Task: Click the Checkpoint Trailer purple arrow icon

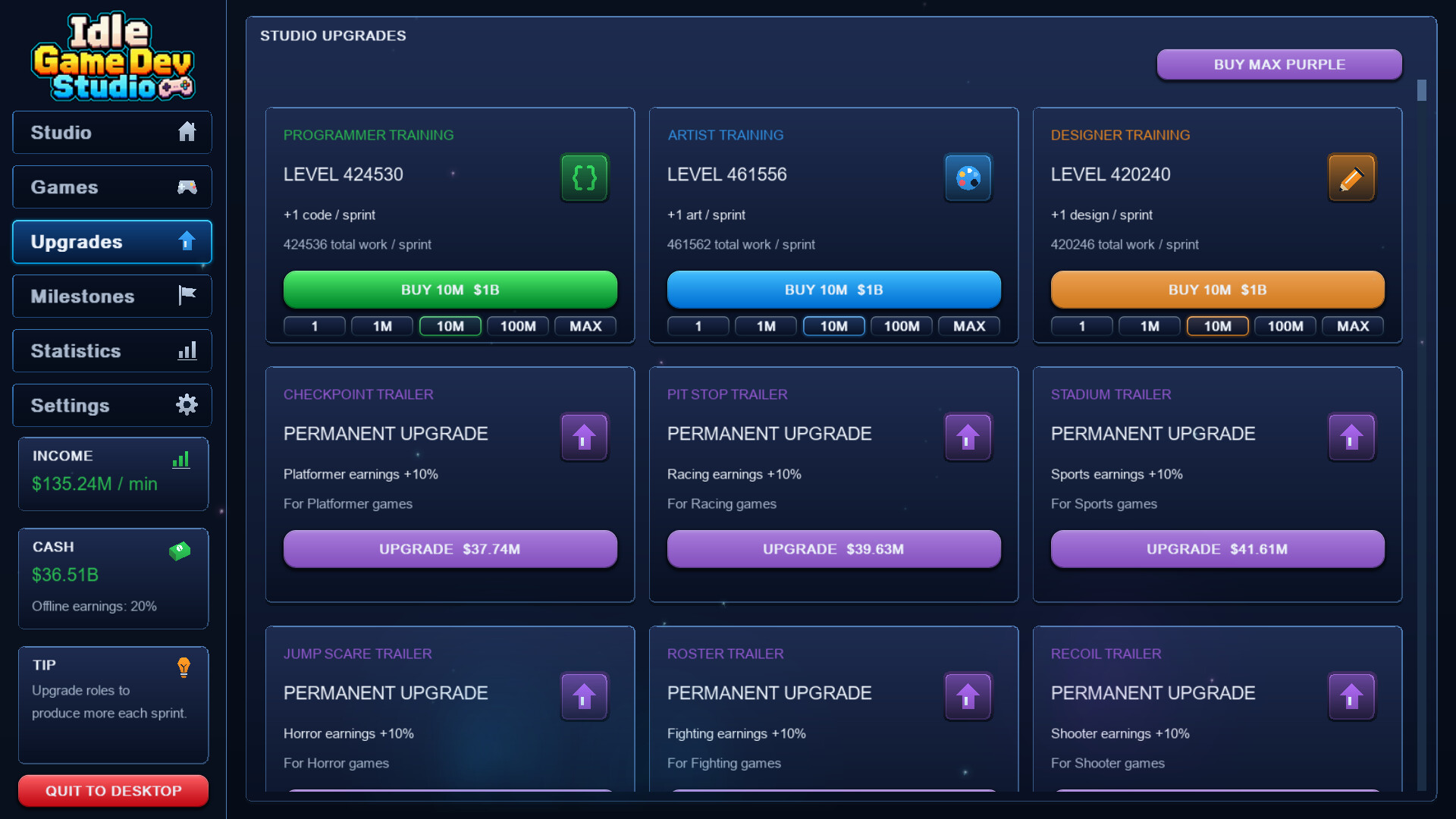Action: [x=584, y=437]
